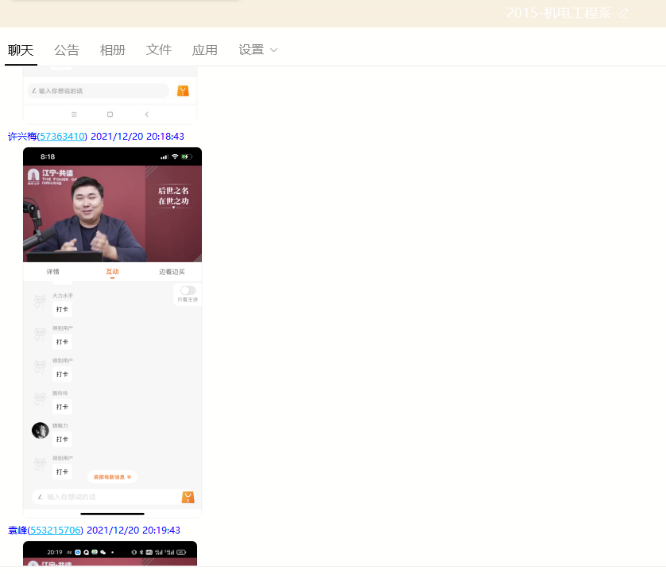Toggle the 只看主讲 switch
This screenshot has height=574, width=666.
coord(188,291)
